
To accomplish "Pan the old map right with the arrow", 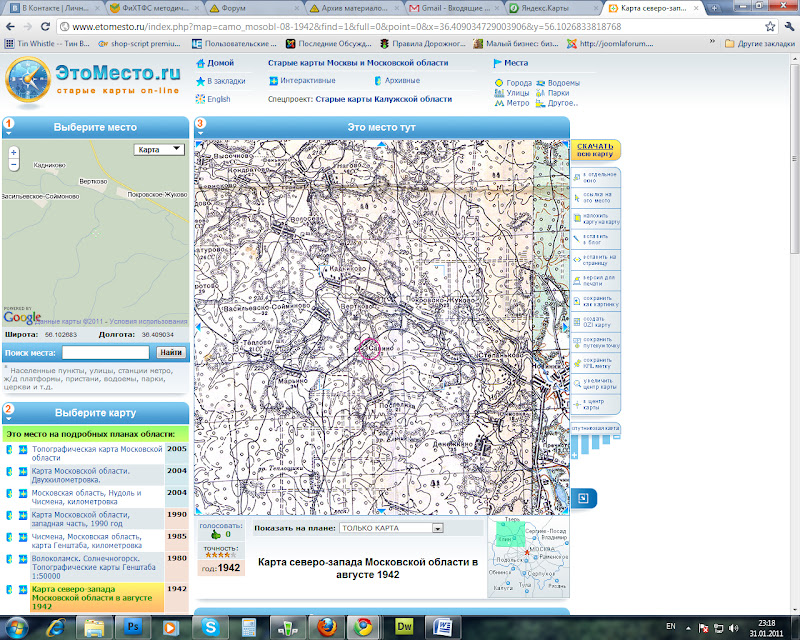I will 565,328.
